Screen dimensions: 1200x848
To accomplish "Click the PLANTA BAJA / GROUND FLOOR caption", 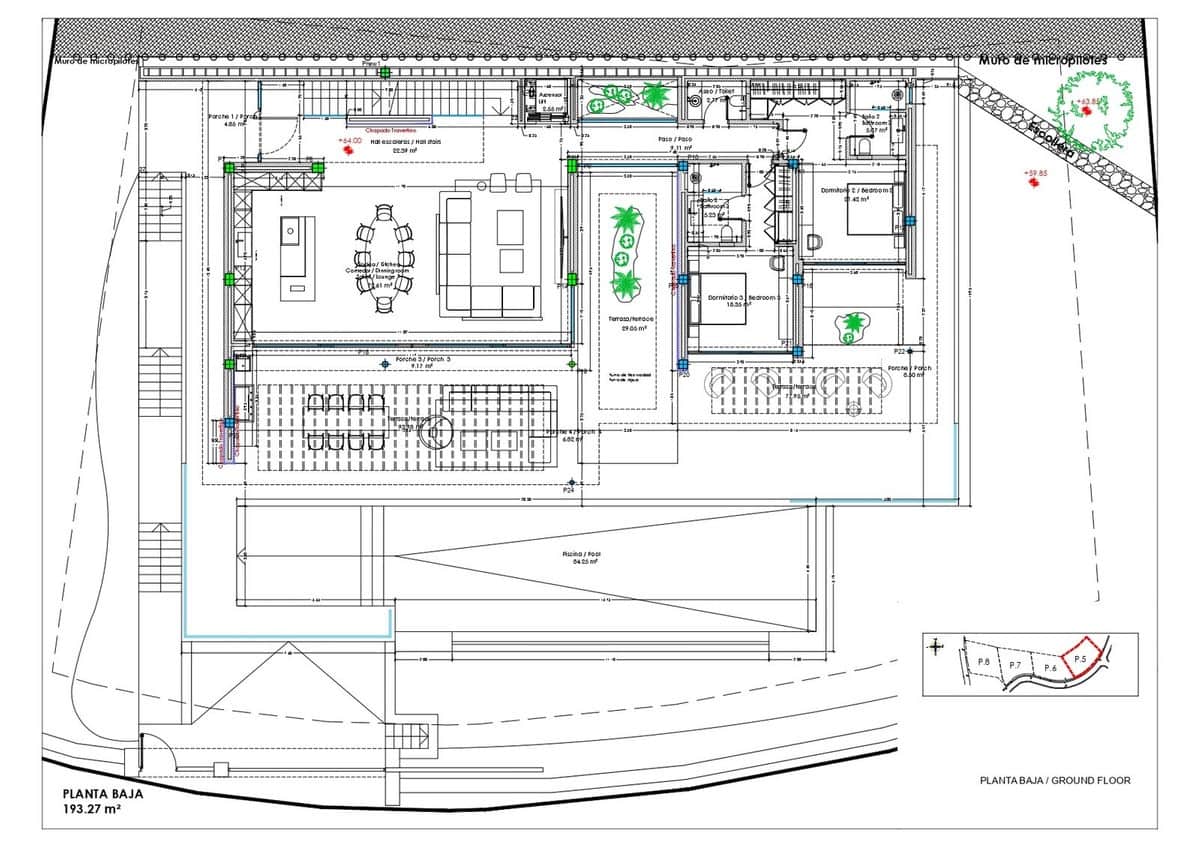I will tap(1055, 781).
